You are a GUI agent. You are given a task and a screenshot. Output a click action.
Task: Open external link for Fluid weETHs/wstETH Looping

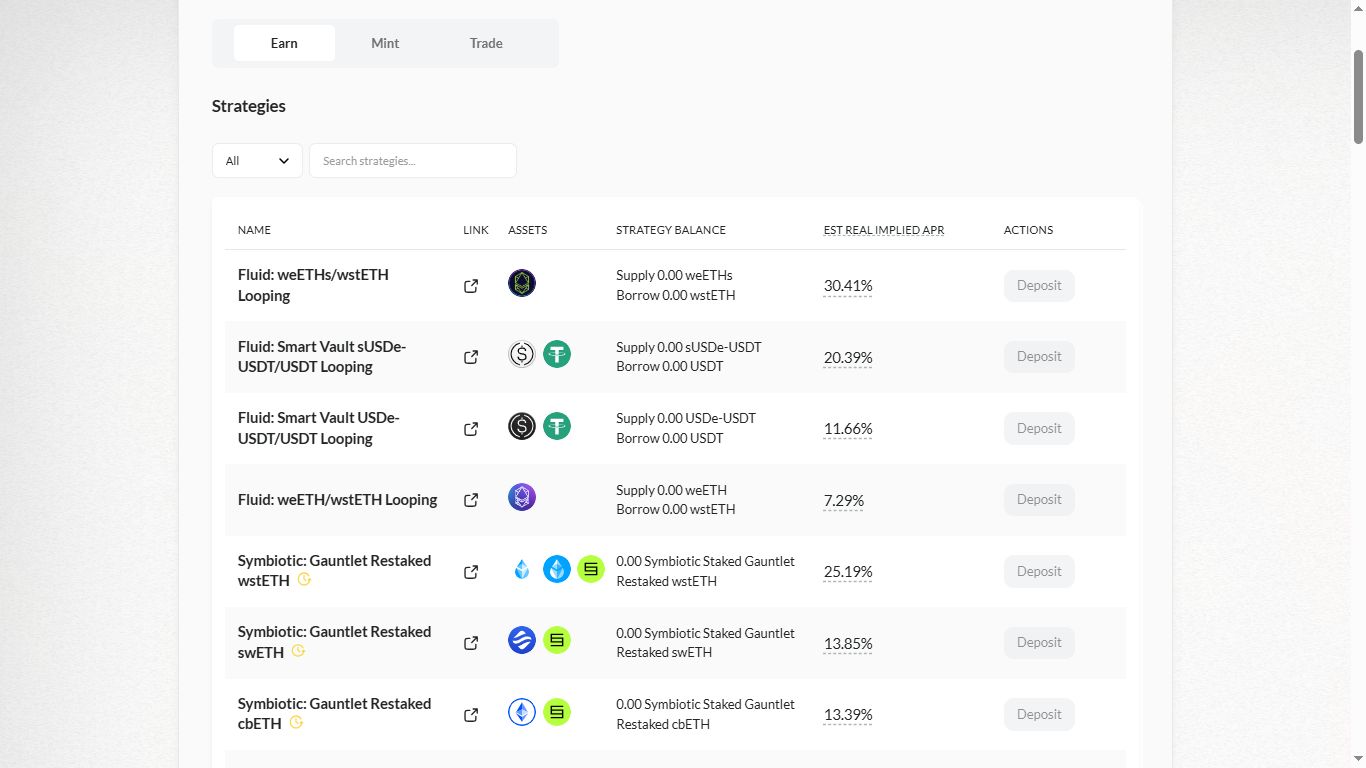pyautogui.click(x=471, y=286)
